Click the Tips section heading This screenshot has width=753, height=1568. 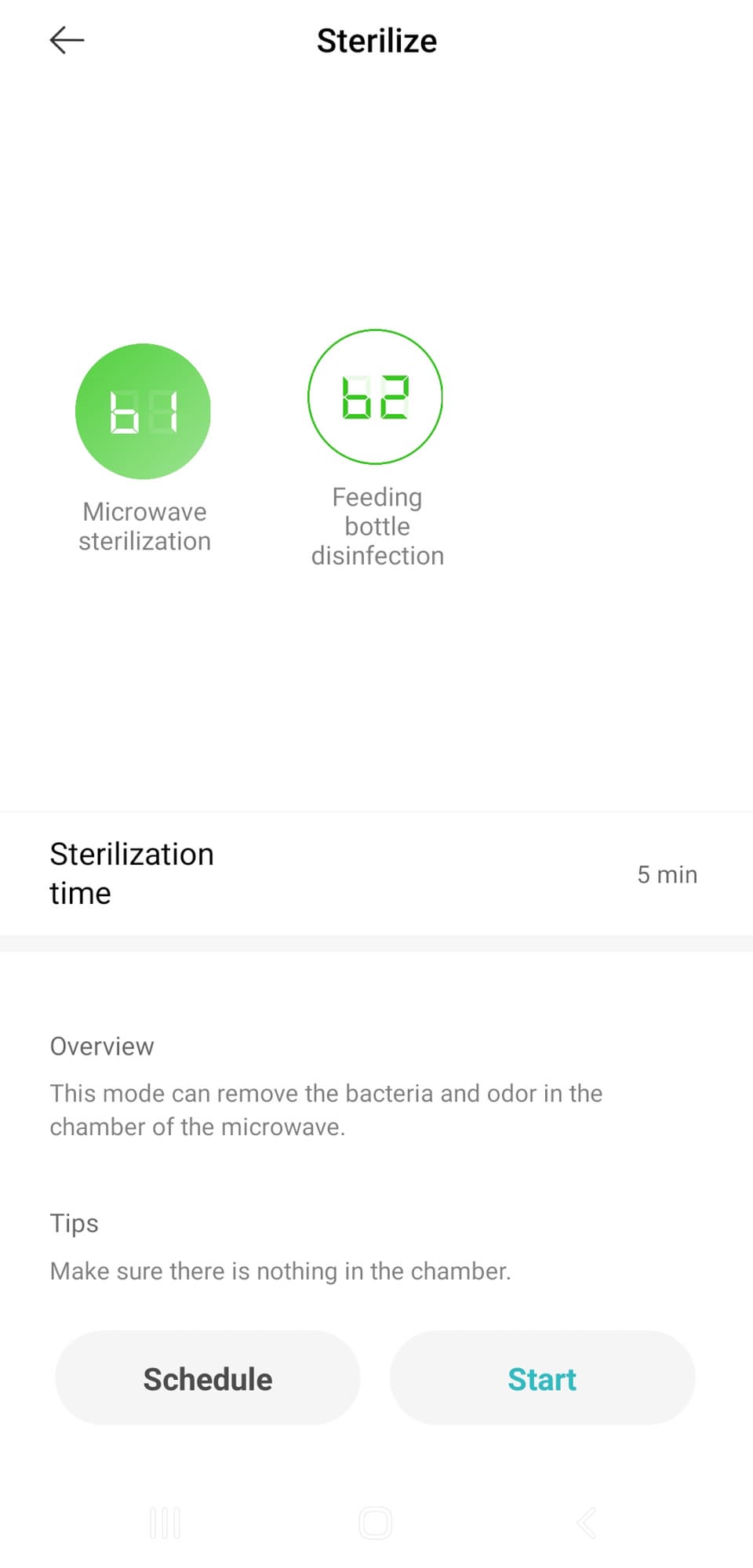75,1223
